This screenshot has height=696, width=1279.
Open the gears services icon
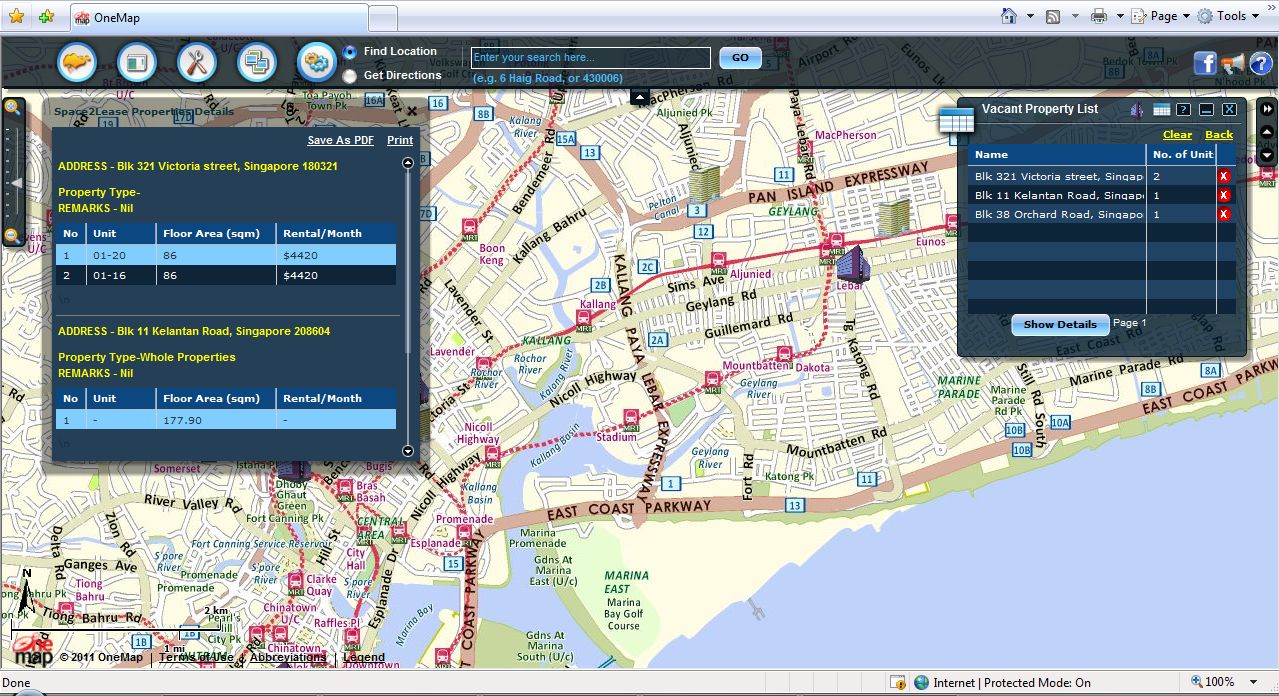pos(317,62)
